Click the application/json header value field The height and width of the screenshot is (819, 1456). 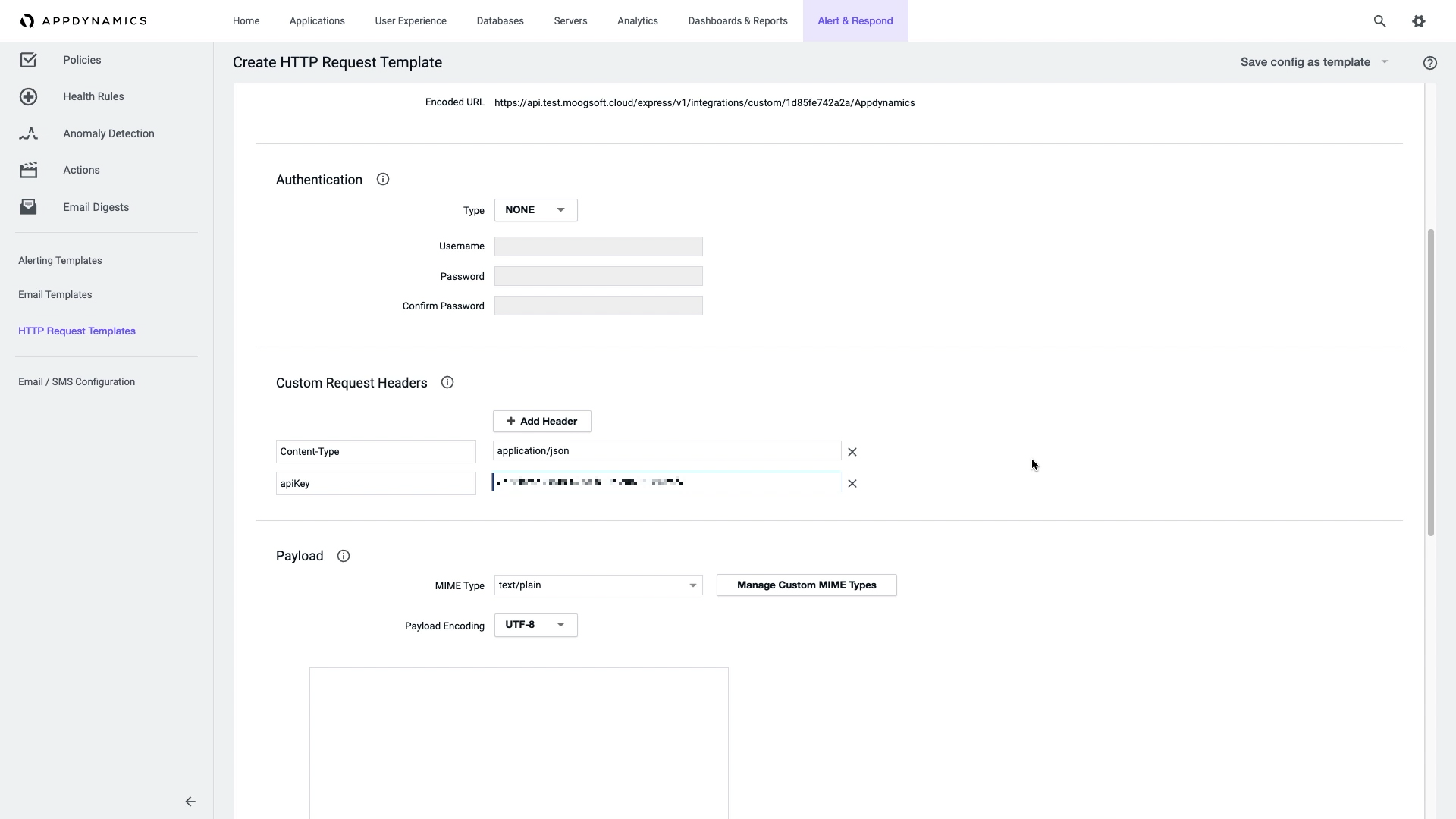pyautogui.click(x=667, y=451)
